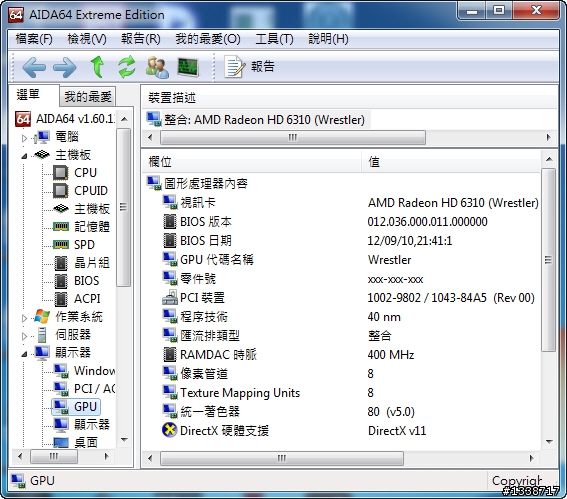The width and height of the screenshot is (567, 499).
Task: Open the monitor diagnostics toolbar icon
Action: point(188,67)
